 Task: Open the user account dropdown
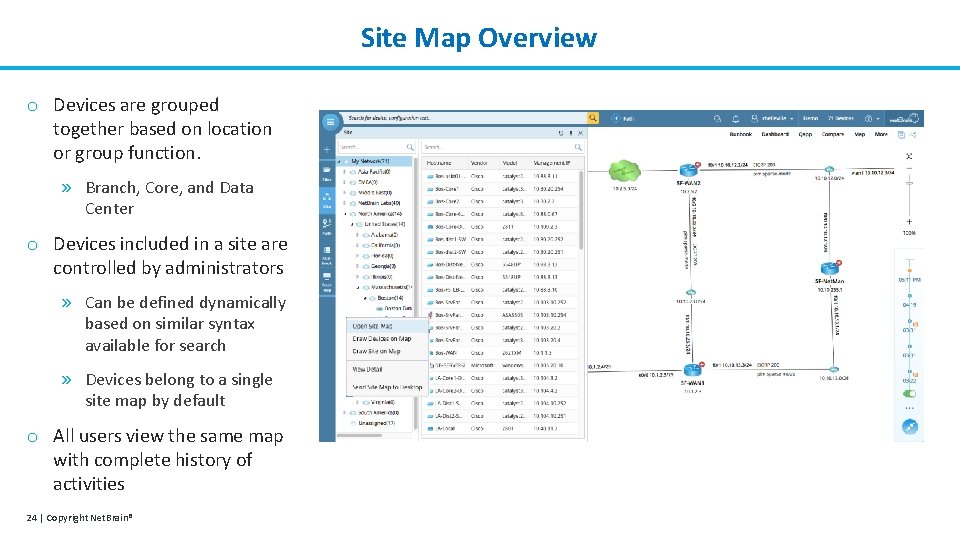tap(772, 118)
